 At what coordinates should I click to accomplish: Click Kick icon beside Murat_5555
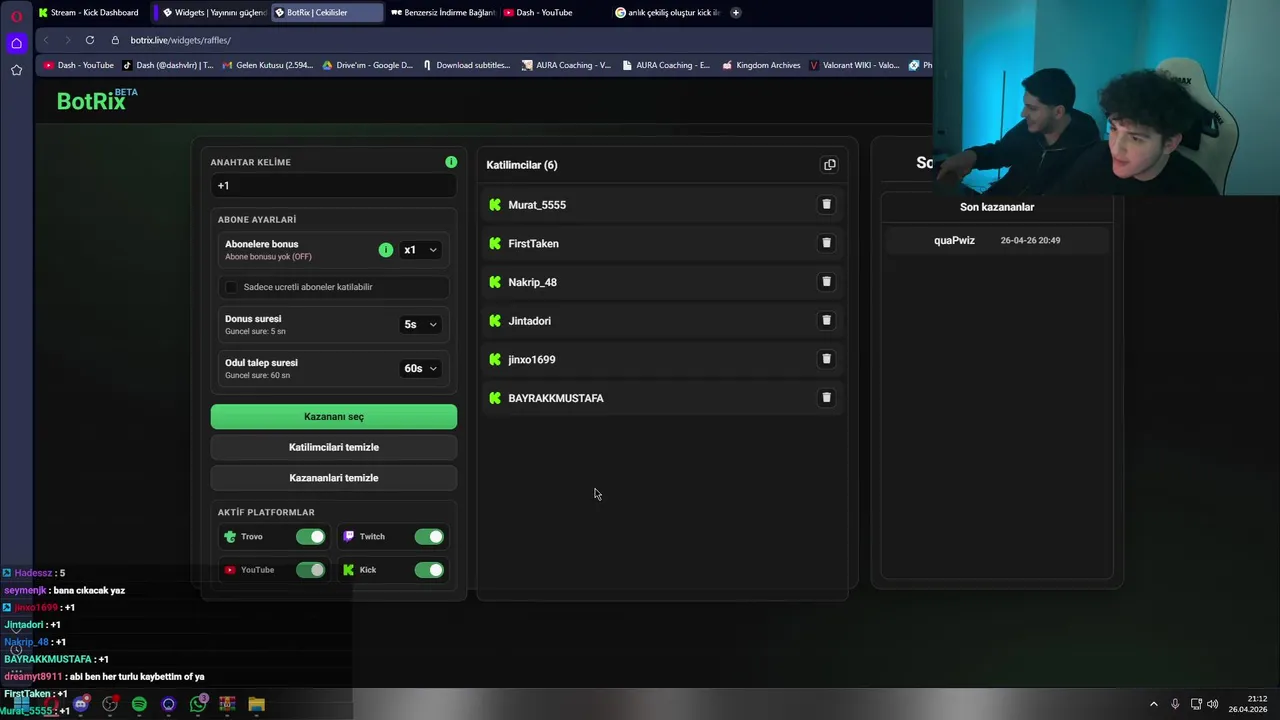click(495, 205)
